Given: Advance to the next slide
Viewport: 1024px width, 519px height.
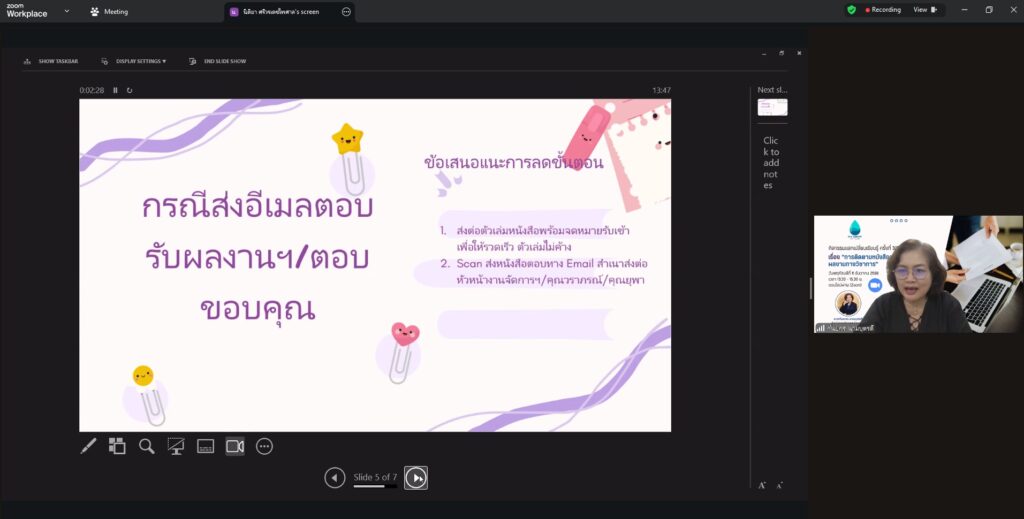Looking at the screenshot, I should (x=415, y=478).
